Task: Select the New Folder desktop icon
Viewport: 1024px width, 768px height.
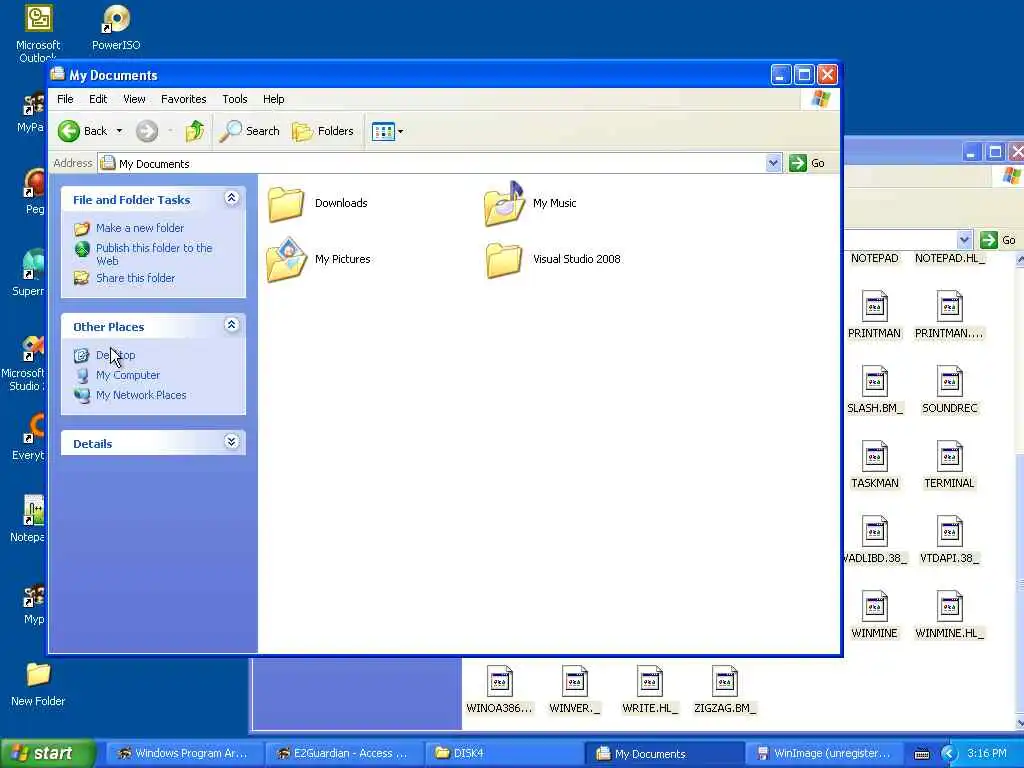Action: pos(38,684)
